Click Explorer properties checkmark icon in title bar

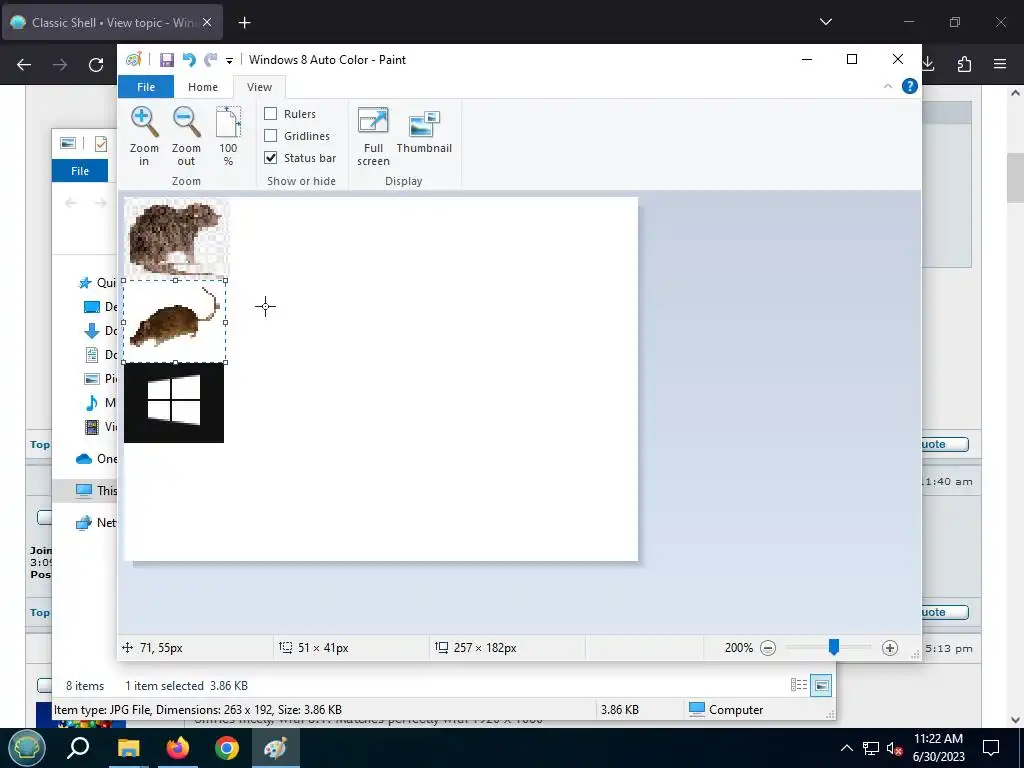point(101,143)
